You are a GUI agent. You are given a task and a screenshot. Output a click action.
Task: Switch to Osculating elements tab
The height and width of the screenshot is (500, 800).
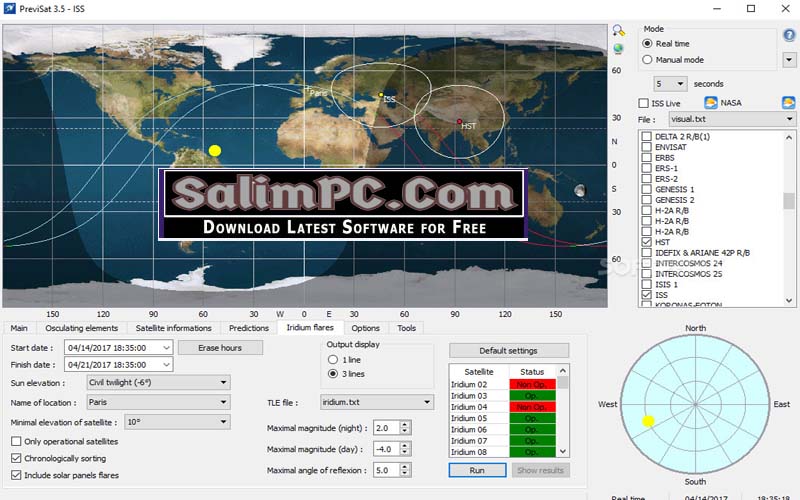coord(82,328)
